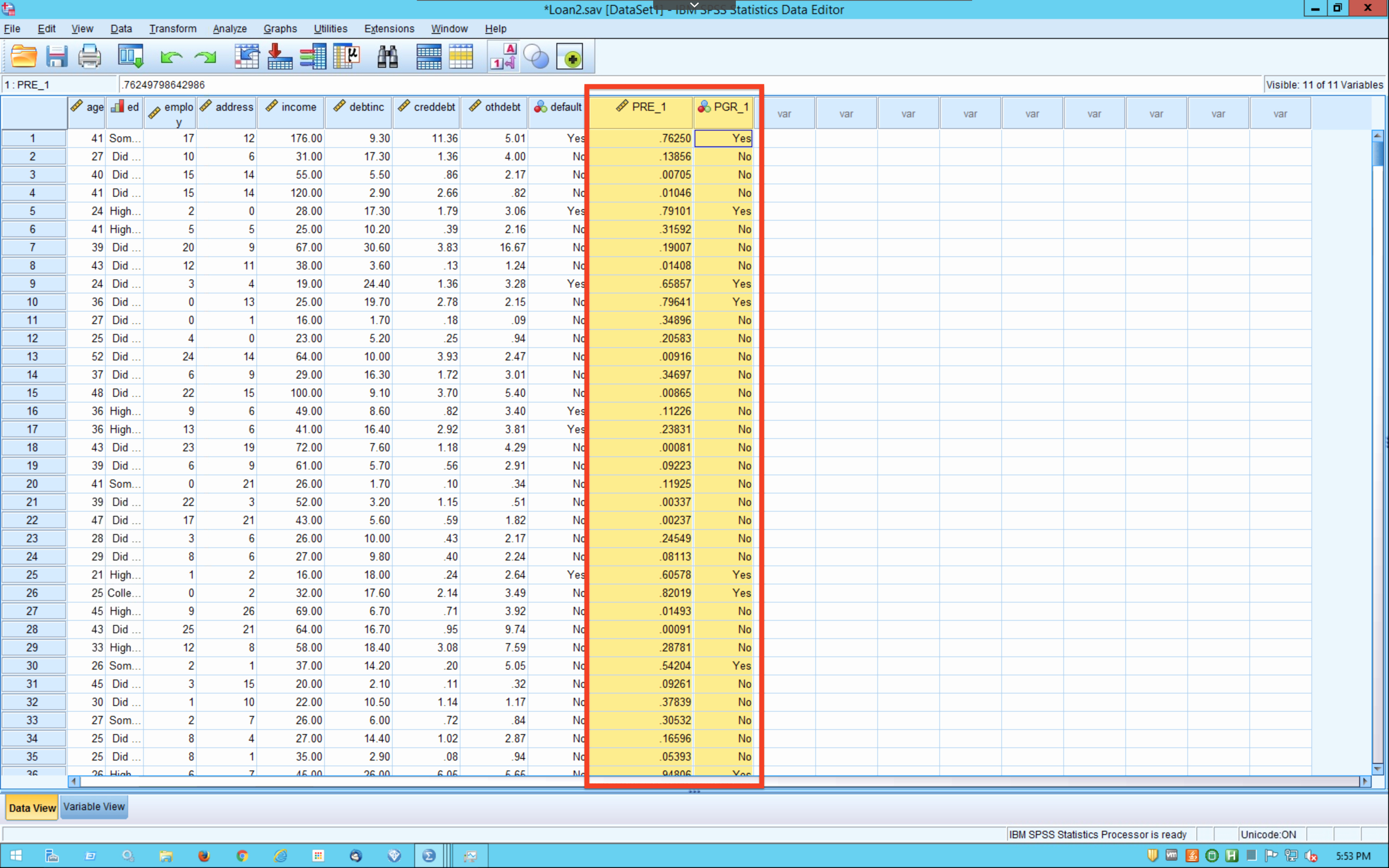Toggle the Value Labels toolbar button
Image resolution: width=1389 pixels, height=868 pixels.
click(x=504, y=57)
